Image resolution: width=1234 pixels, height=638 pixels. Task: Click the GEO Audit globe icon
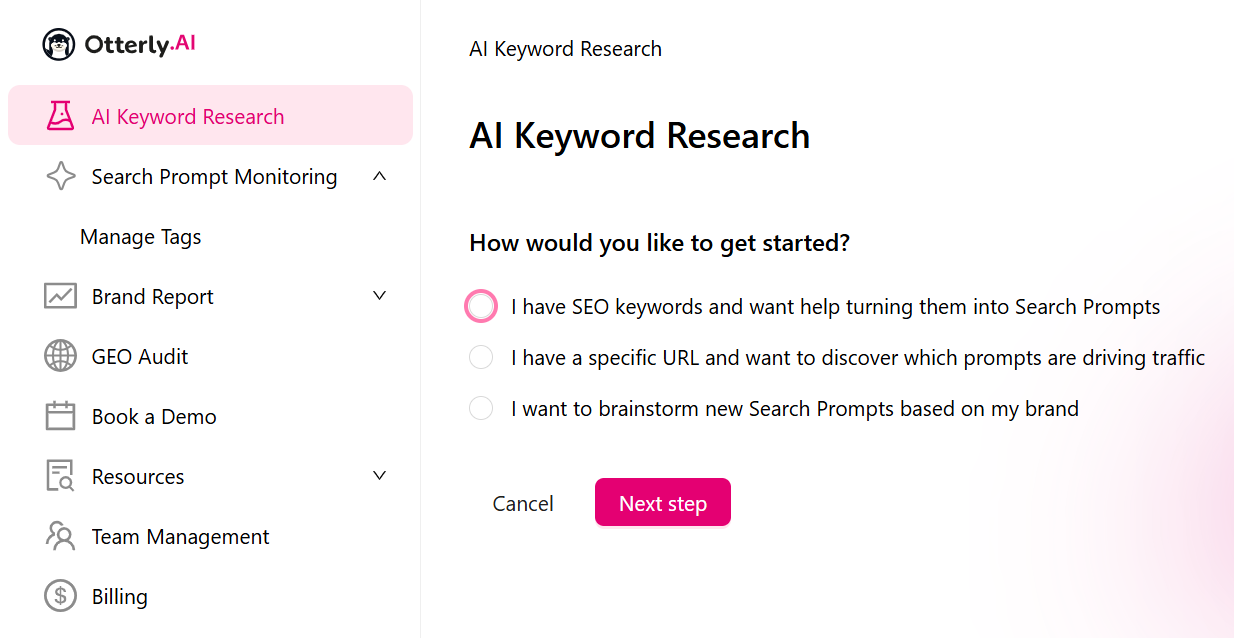tap(60, 357)
